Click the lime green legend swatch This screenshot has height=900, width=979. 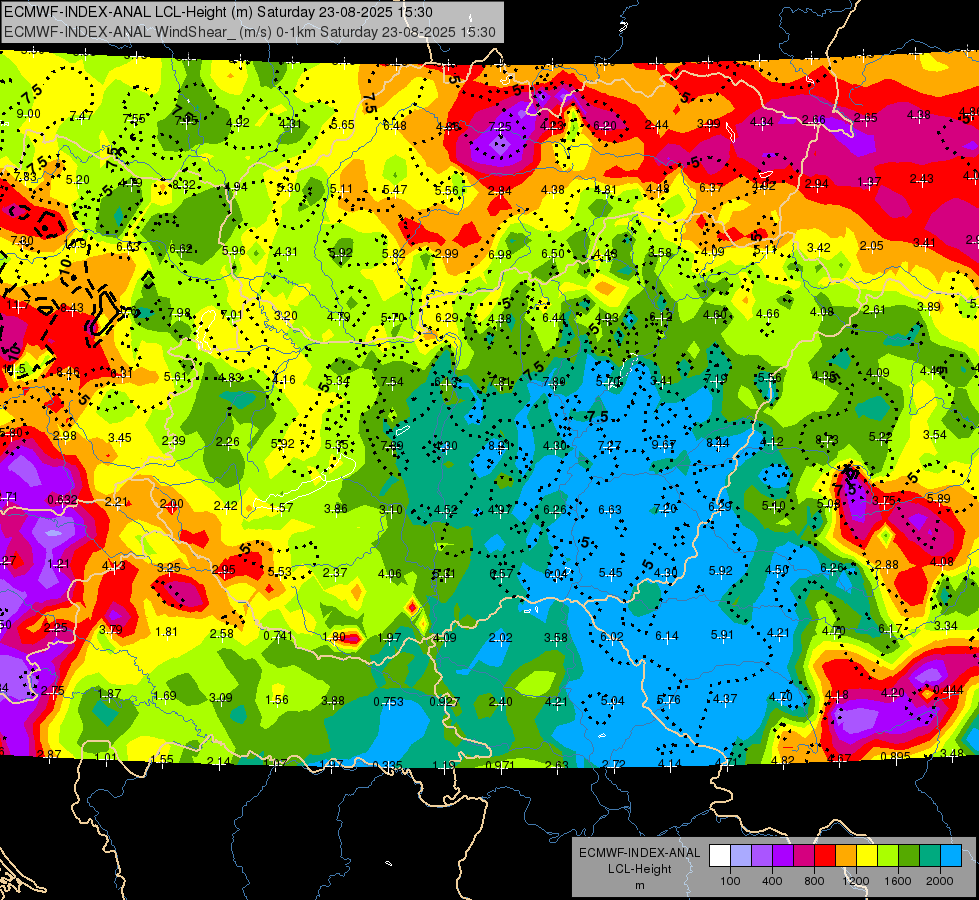click(887, 856)
